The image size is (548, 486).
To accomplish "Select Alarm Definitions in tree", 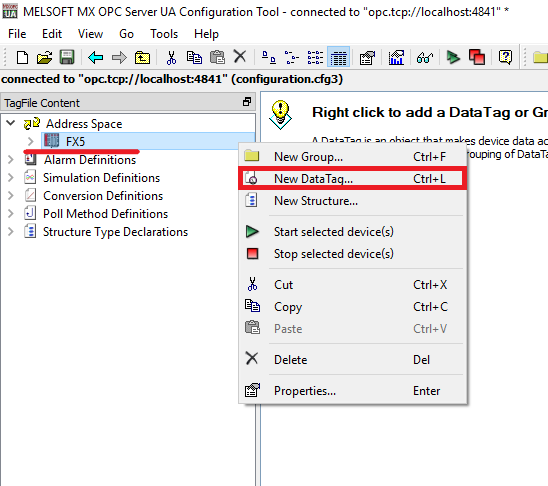I will (90, 160).
